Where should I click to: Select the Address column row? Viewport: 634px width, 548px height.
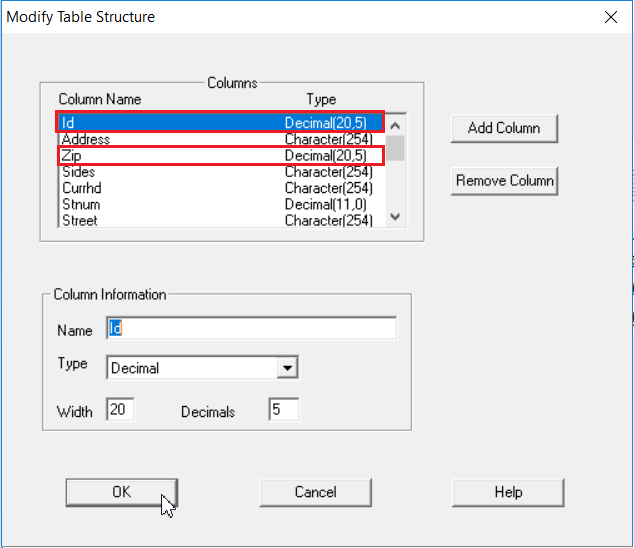point(222,139)
